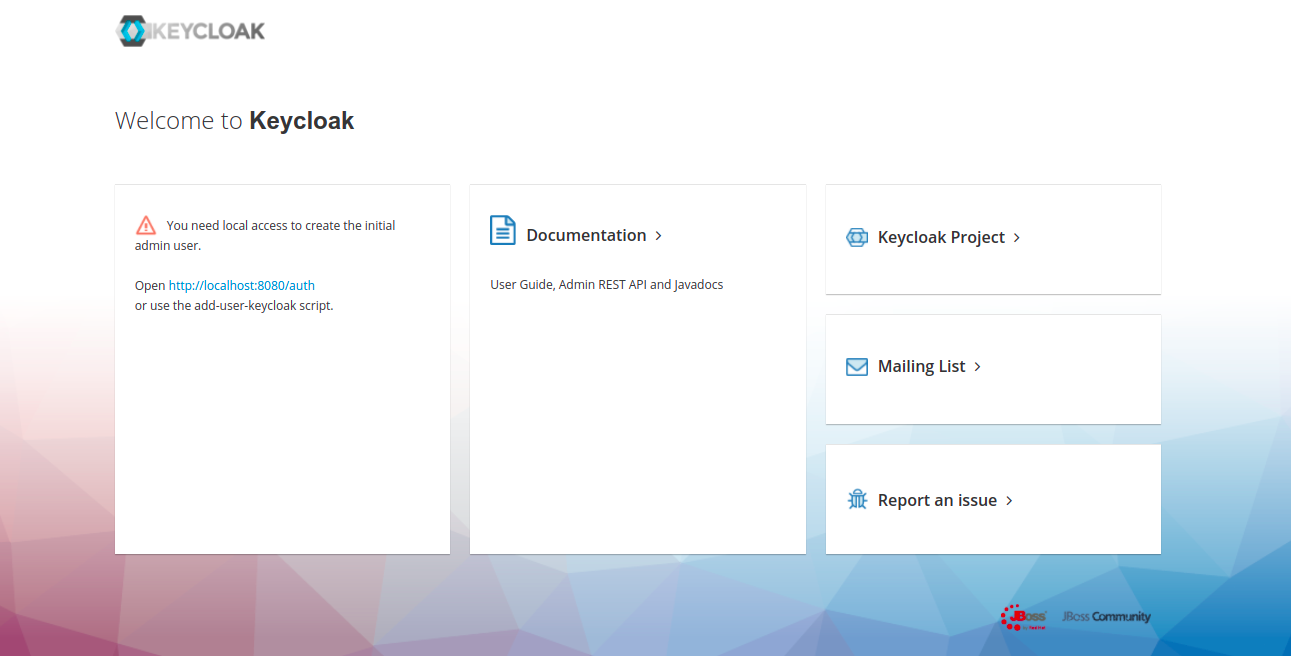Click 'or use the add-user-keycloak script.' text
This screenshot has width=1291, height=656.
tap(234, 306)
